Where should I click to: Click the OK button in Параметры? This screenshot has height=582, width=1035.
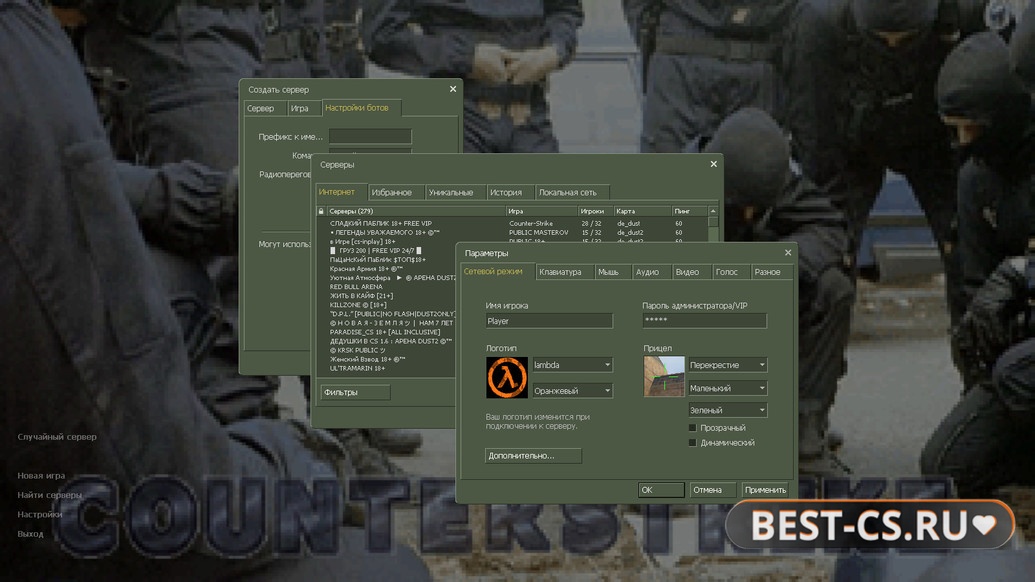(x=661, y=490)
